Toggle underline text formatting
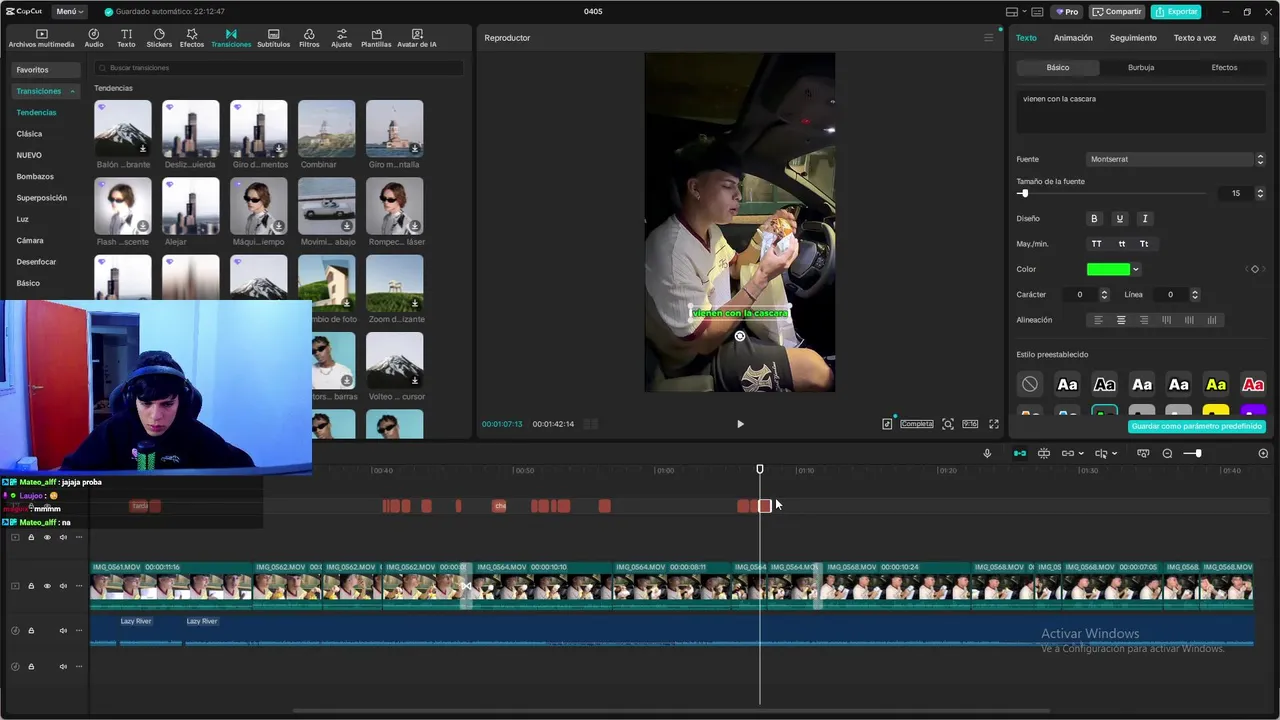Screen dimensions: 1280x720 [1119, 218]
